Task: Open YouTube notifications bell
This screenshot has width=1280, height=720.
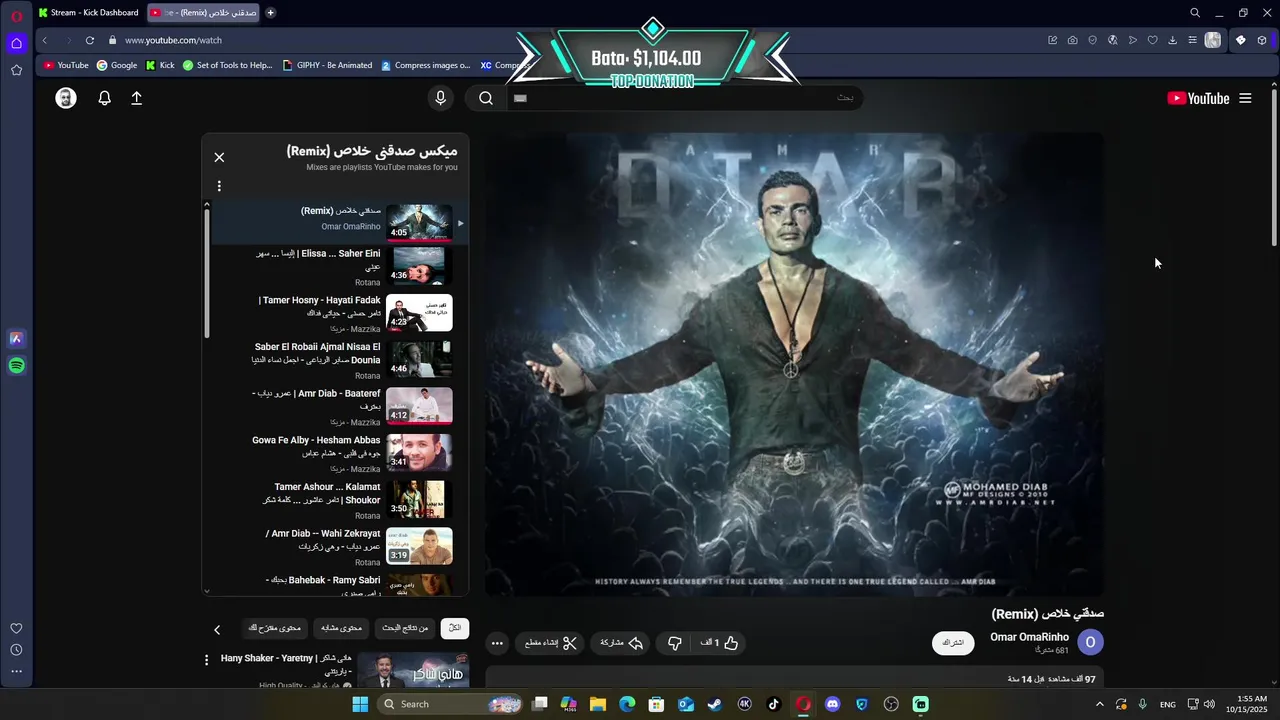Action: click(104, 98)
